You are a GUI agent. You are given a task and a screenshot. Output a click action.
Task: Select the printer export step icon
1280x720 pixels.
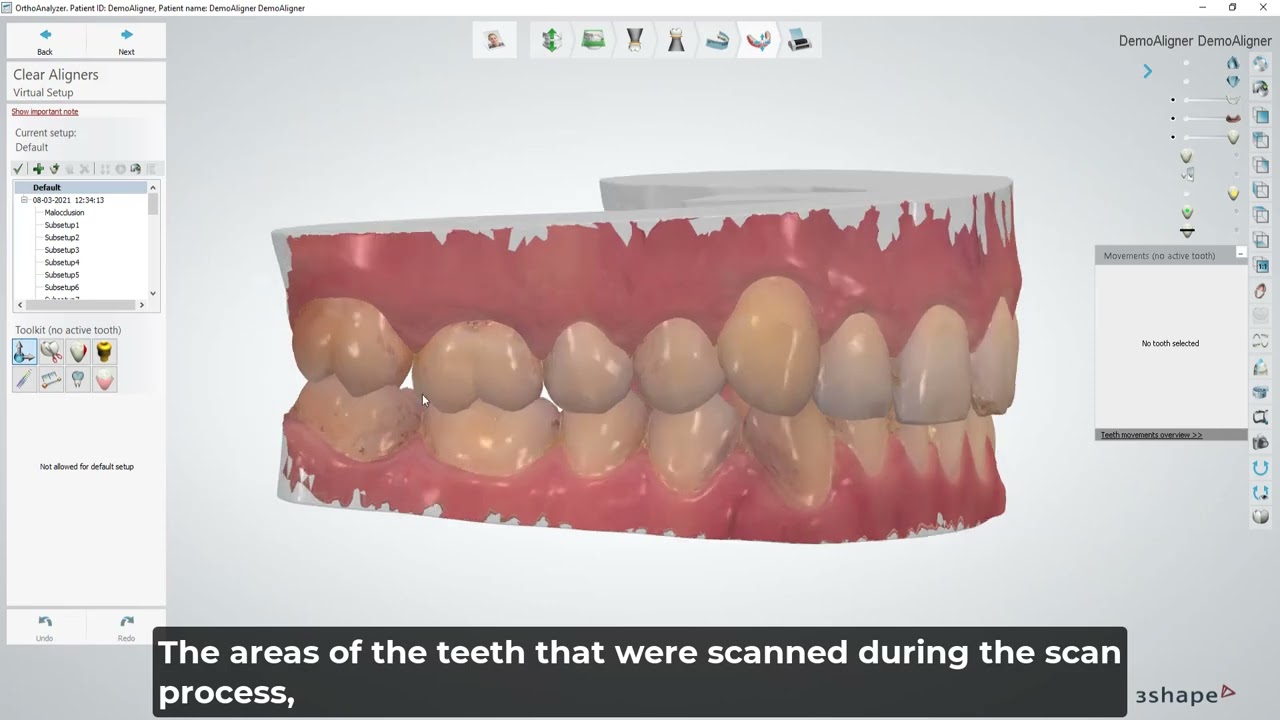click(x=799, y=40)
